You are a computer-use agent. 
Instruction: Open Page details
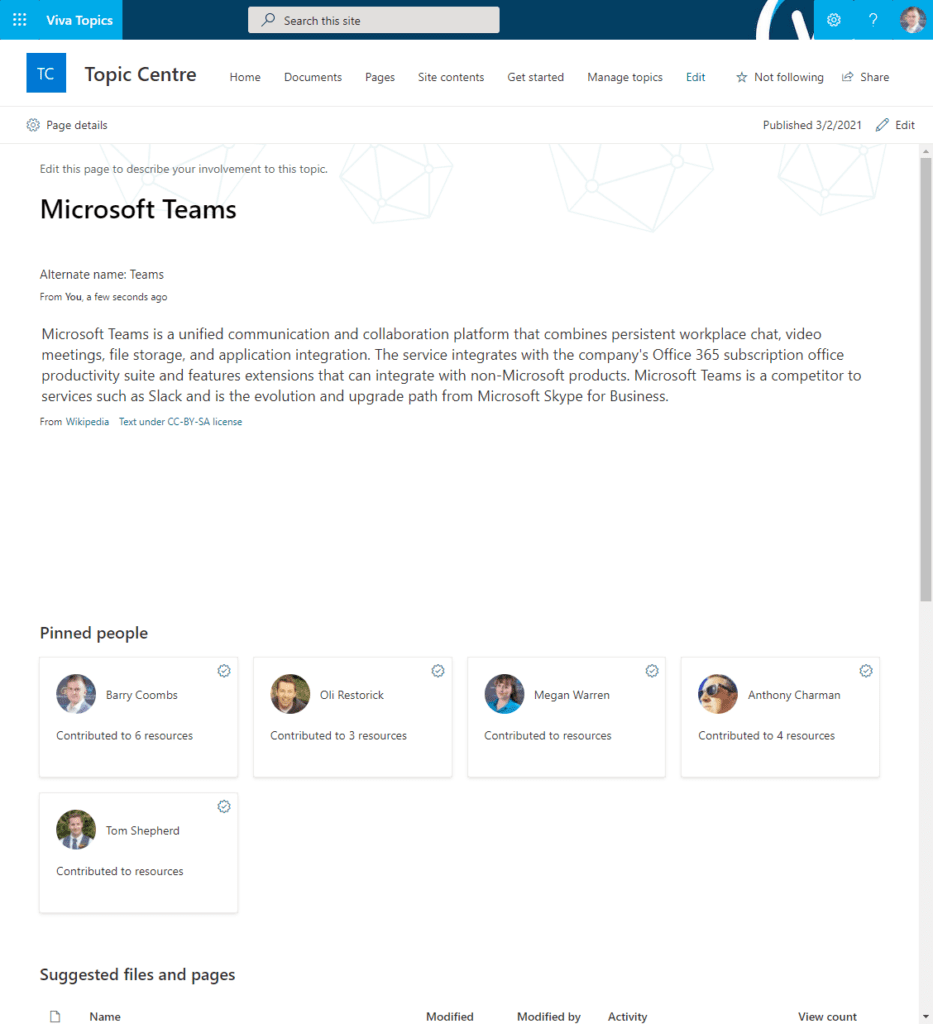point(67,125)
